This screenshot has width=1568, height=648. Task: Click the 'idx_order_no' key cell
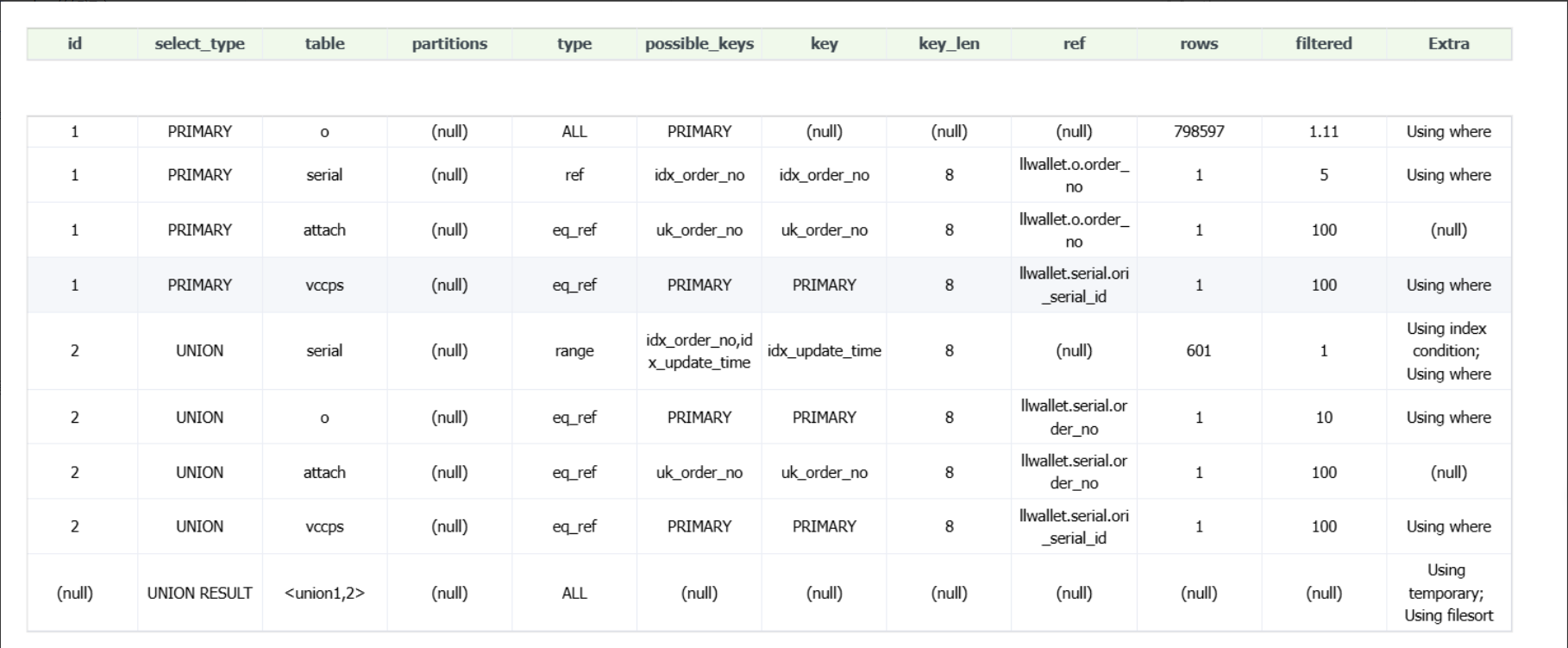tap(825, 175)
